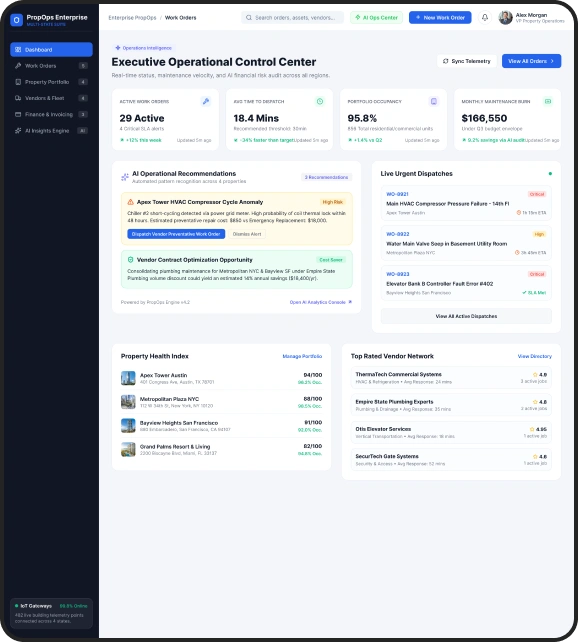Click the 2 Recommendations badge
This screenshot has width=578, height=642.
tap(326, 177)
